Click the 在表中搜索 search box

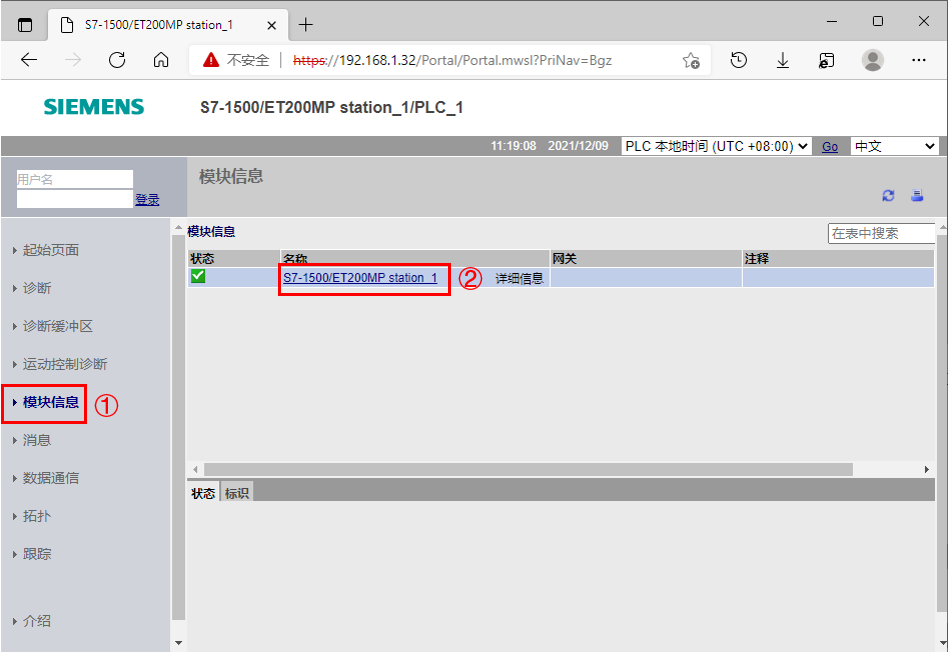click(881, 233)
